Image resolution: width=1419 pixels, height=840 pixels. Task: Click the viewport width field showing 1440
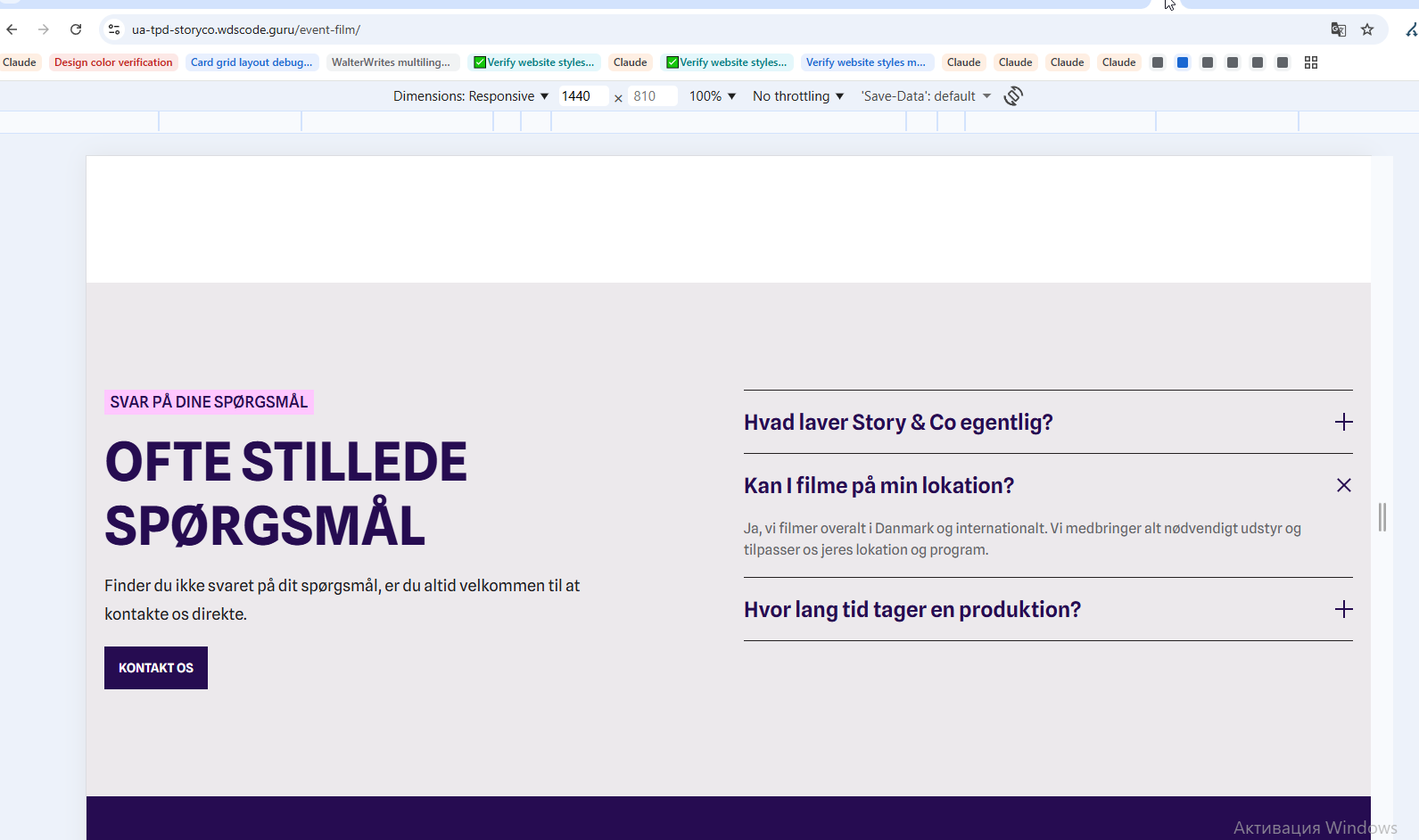coord(583,96)
